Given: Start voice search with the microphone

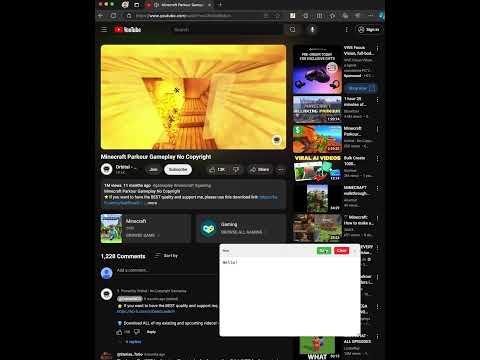Looking at the screenshot, I should point(312,30).
